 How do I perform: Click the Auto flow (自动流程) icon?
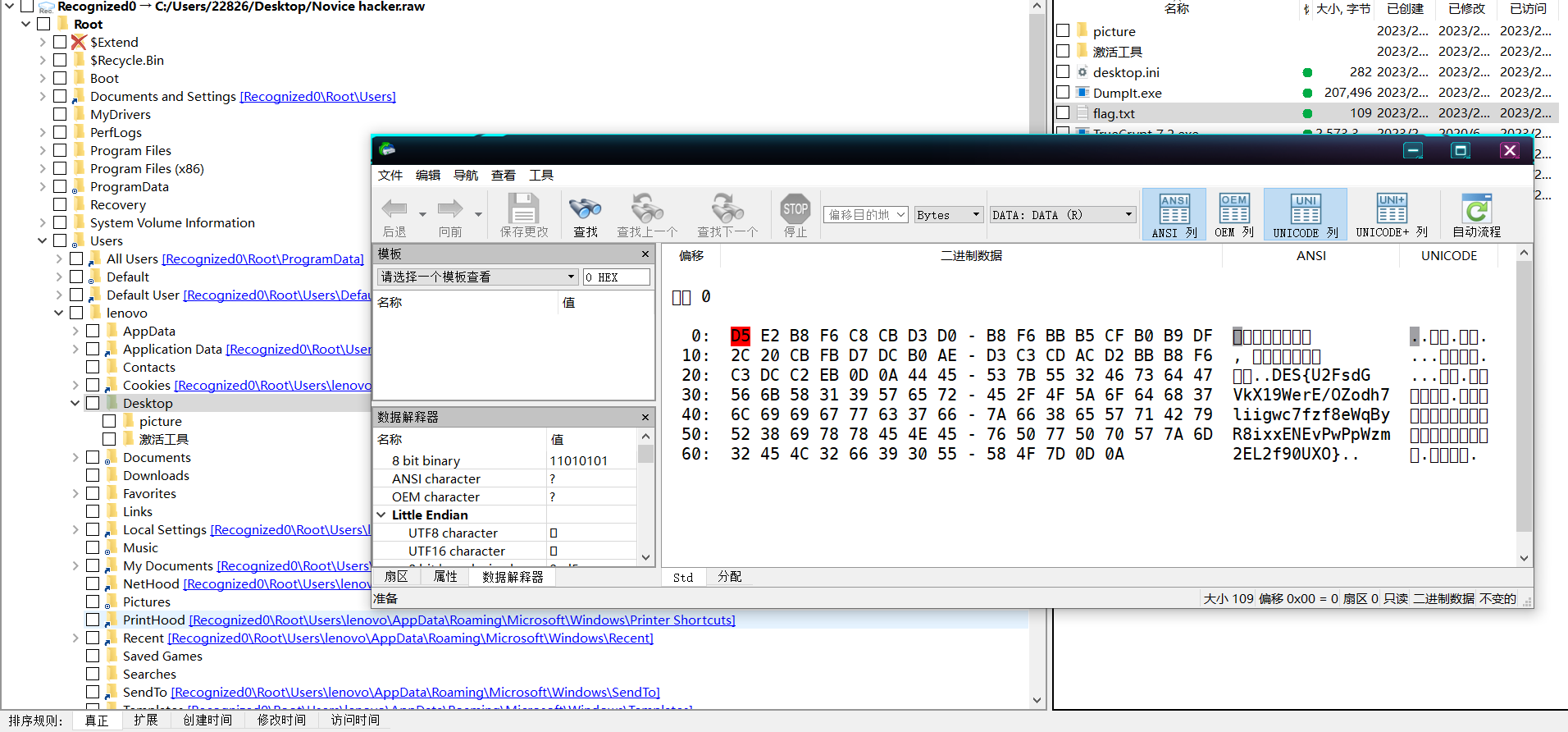[1477, 209]
